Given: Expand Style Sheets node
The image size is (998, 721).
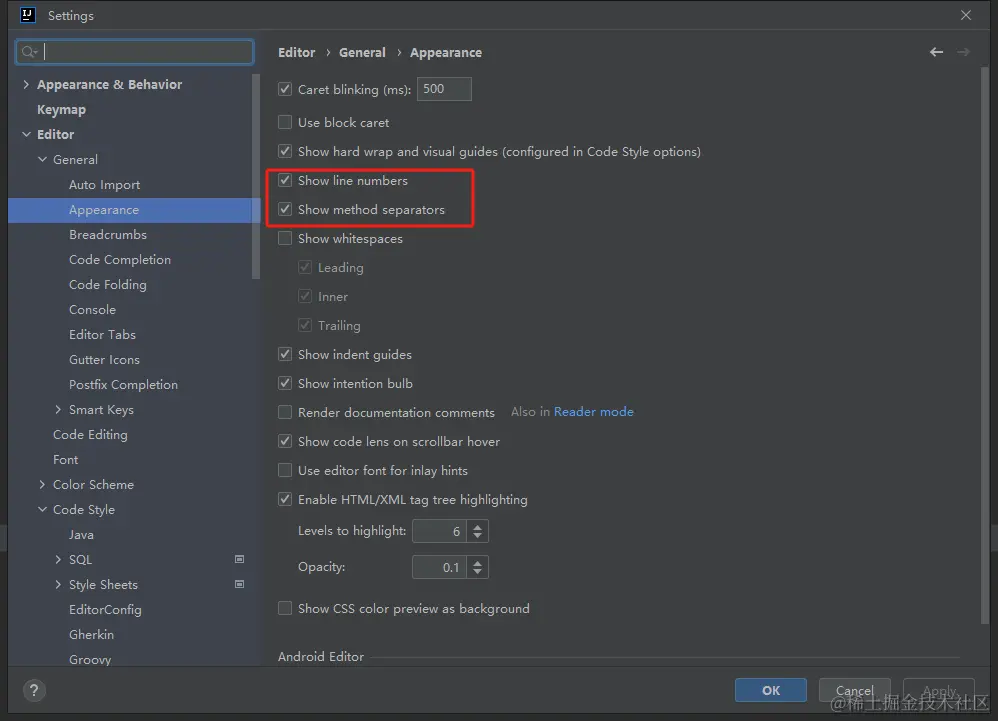Looking at the screenshot, I should [58, 584].
